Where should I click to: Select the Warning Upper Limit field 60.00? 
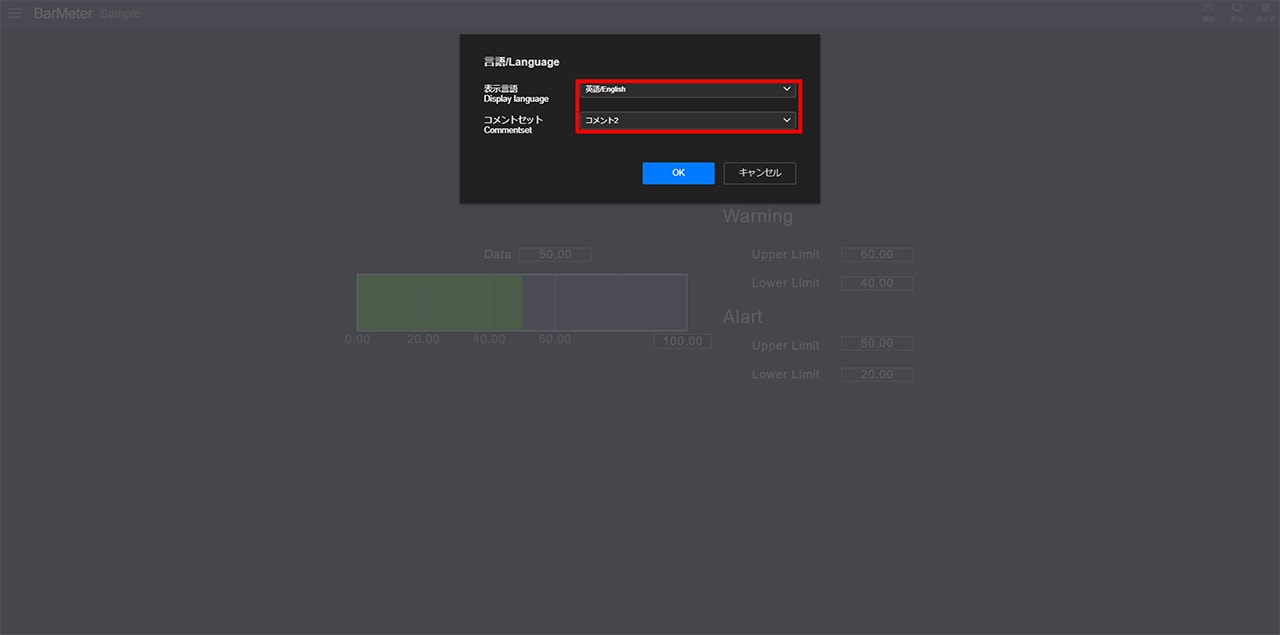[x=877, y=255]
